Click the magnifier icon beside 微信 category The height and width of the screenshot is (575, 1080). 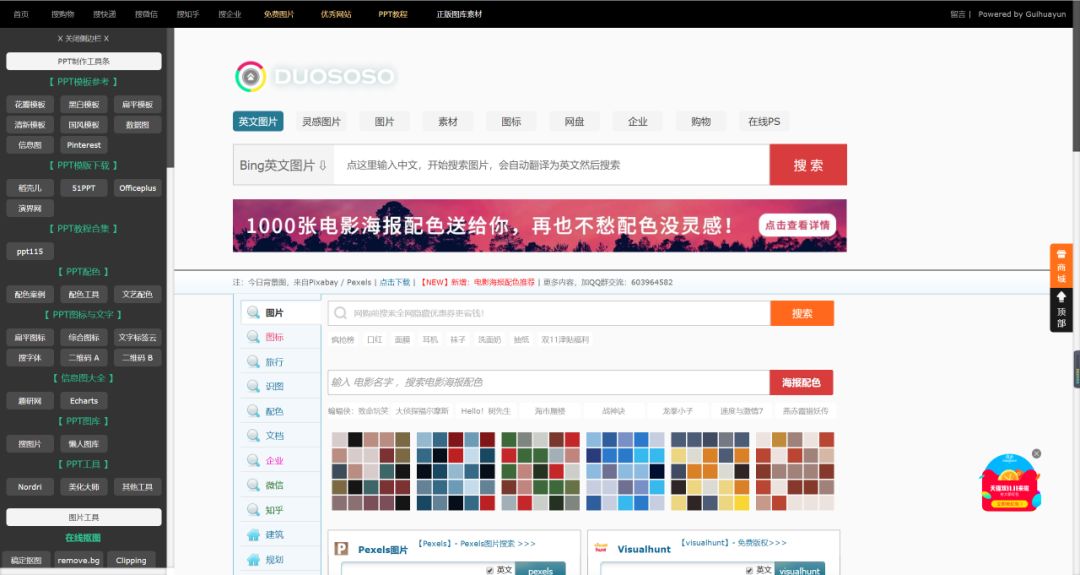253,485
